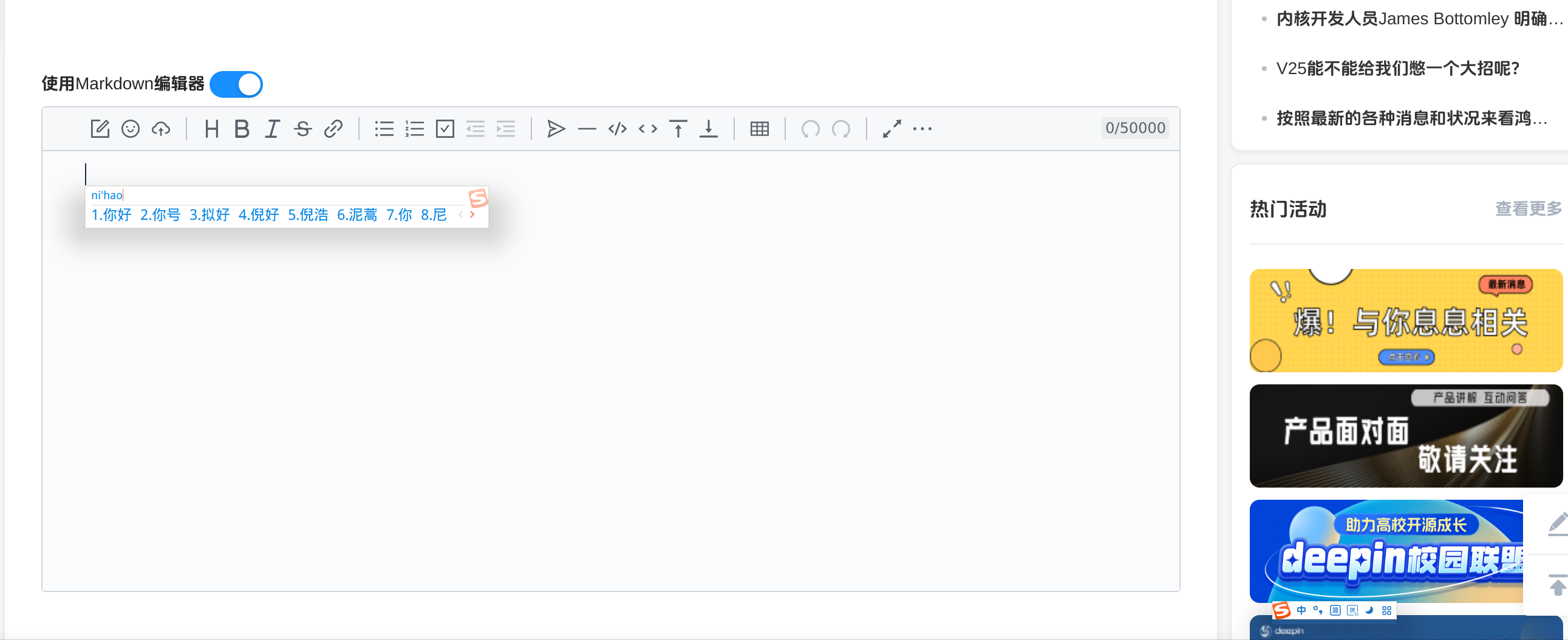Screen dimensions: 1568x640
Task: Toggle fullscreen editor mode
Action: point(891,128)
